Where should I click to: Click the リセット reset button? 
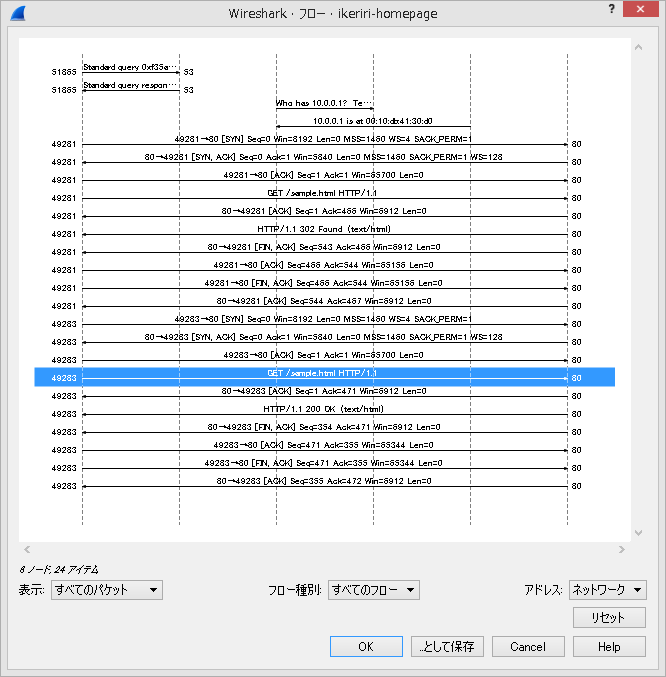(609, 617)
